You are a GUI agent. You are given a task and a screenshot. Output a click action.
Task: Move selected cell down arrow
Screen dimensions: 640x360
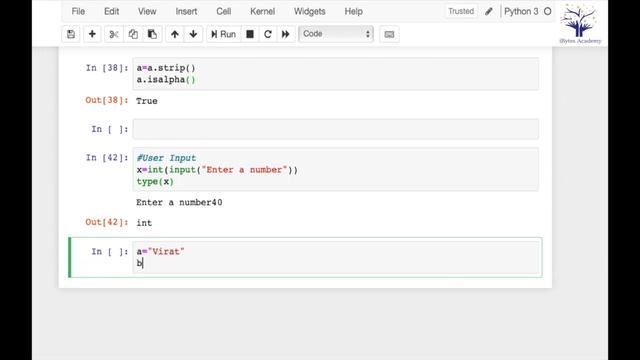click(x=193, y=34)
